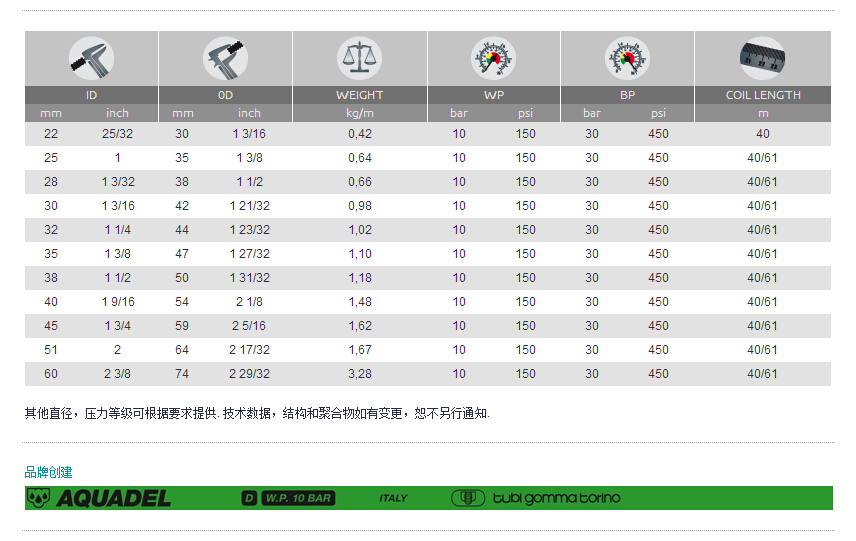Click the outer diameter caliper icon
This screenshot has height=541, width=856.
point(225,58)
